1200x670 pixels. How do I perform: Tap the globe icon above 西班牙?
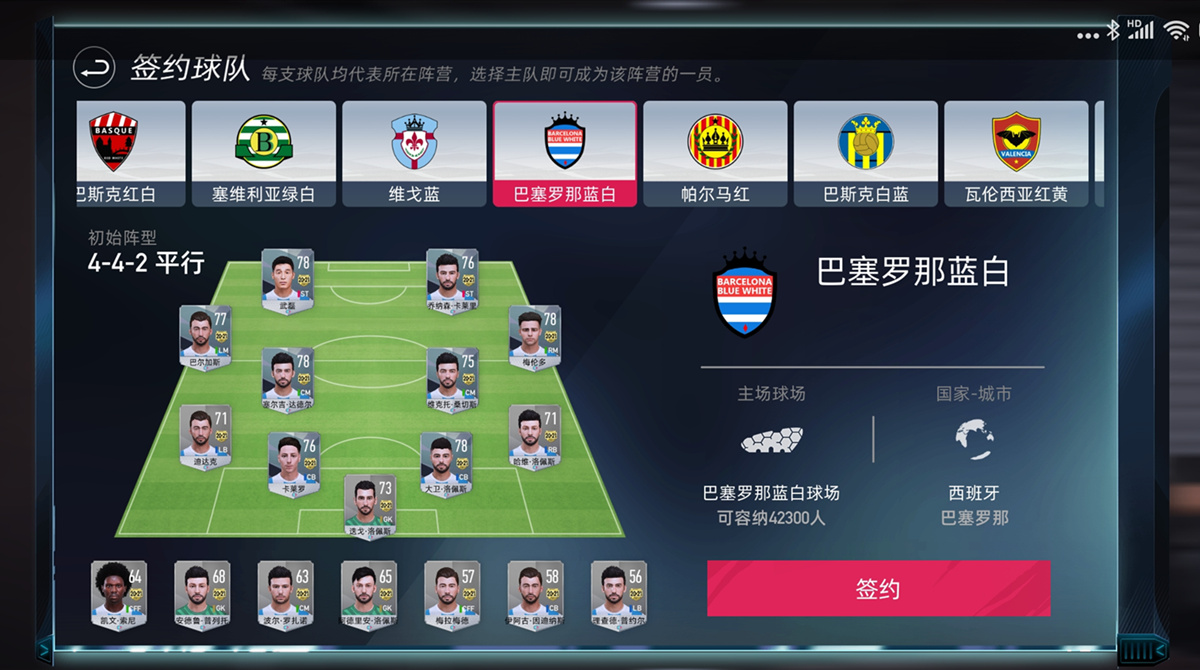(x=974, y=438)
